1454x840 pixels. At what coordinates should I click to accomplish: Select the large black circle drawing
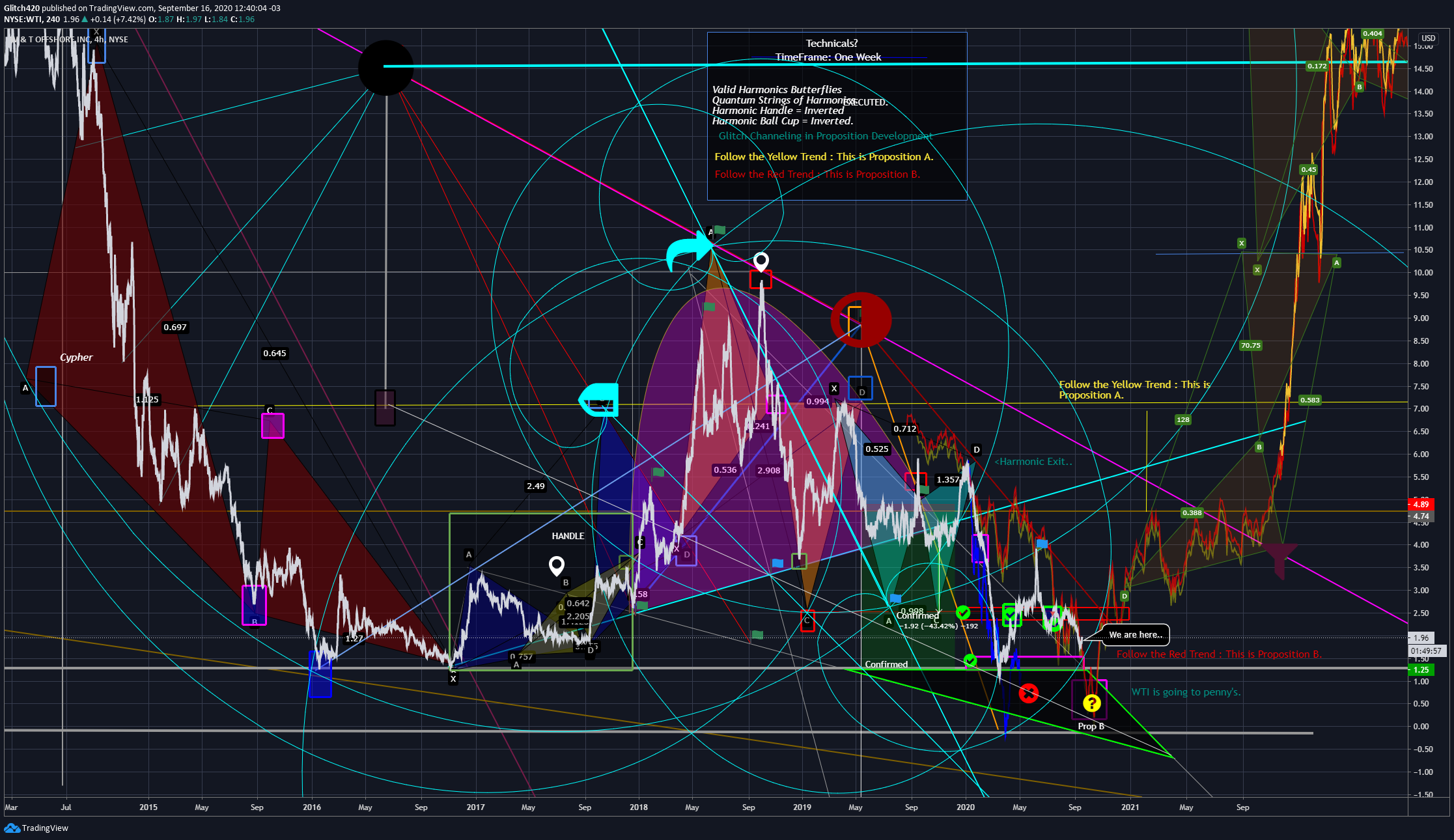point(386,68)
